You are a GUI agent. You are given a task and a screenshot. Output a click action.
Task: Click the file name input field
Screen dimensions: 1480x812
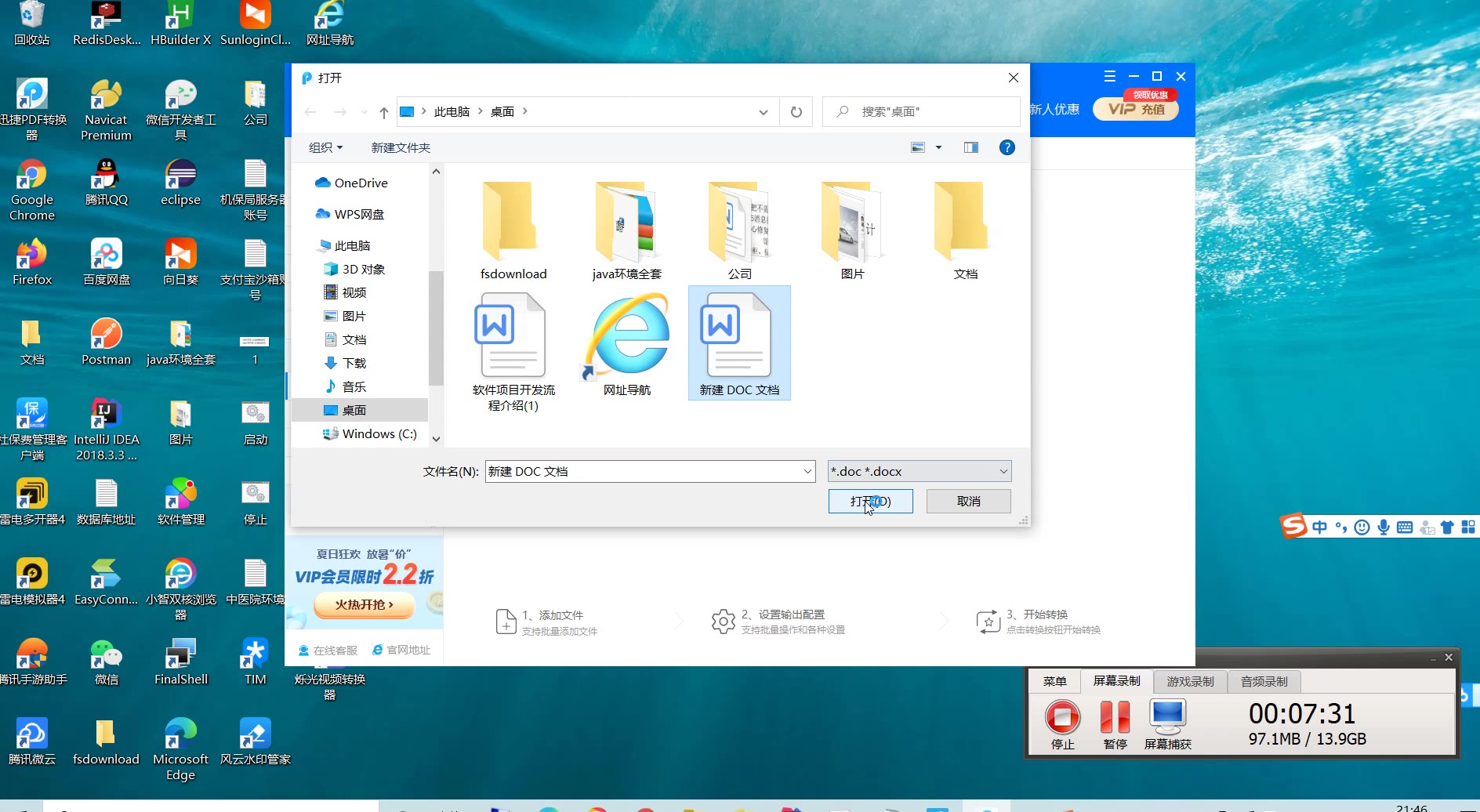pos(644,471)
